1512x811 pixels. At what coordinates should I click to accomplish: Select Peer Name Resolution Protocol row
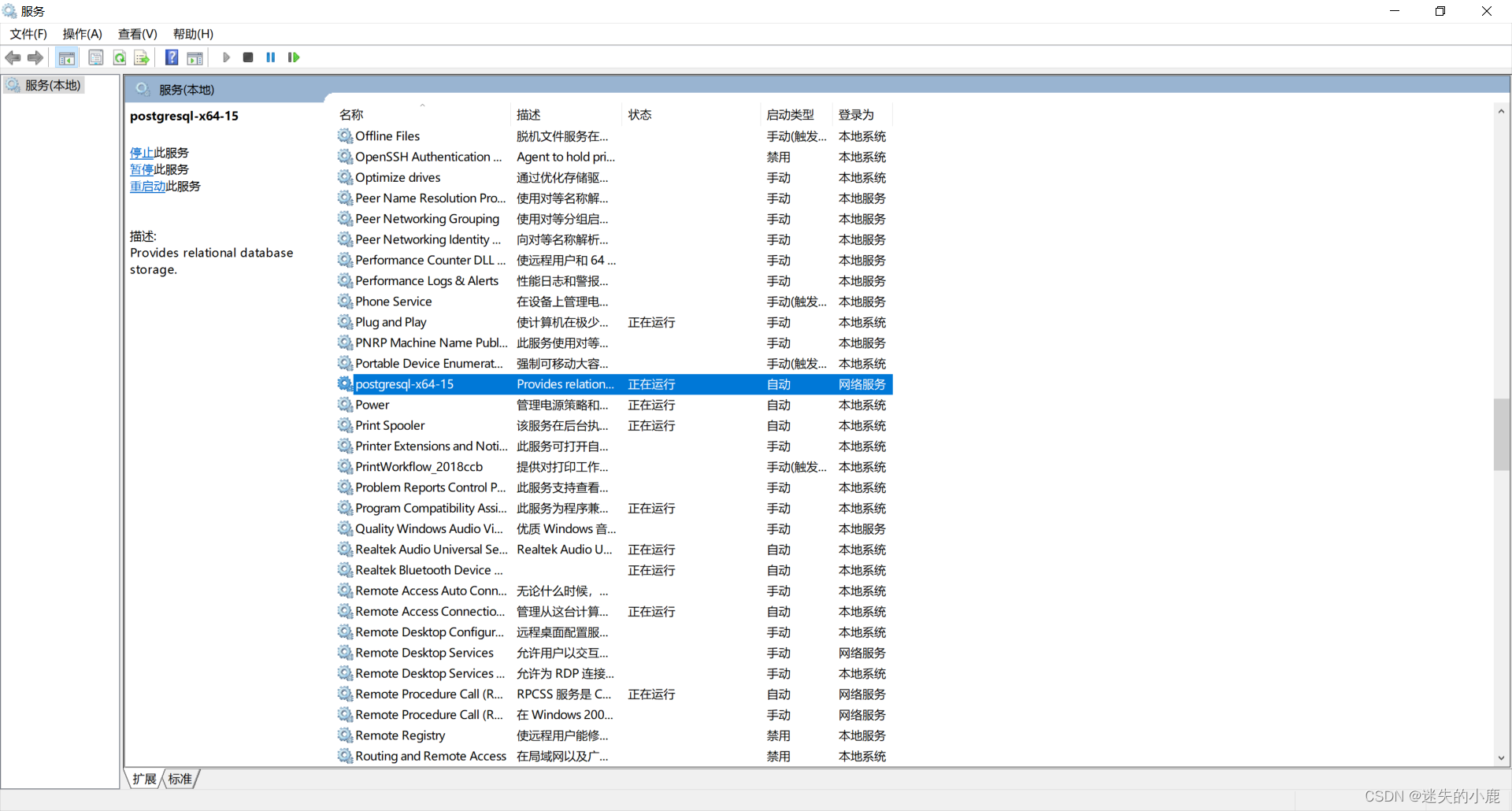click(x=614, y=198)
